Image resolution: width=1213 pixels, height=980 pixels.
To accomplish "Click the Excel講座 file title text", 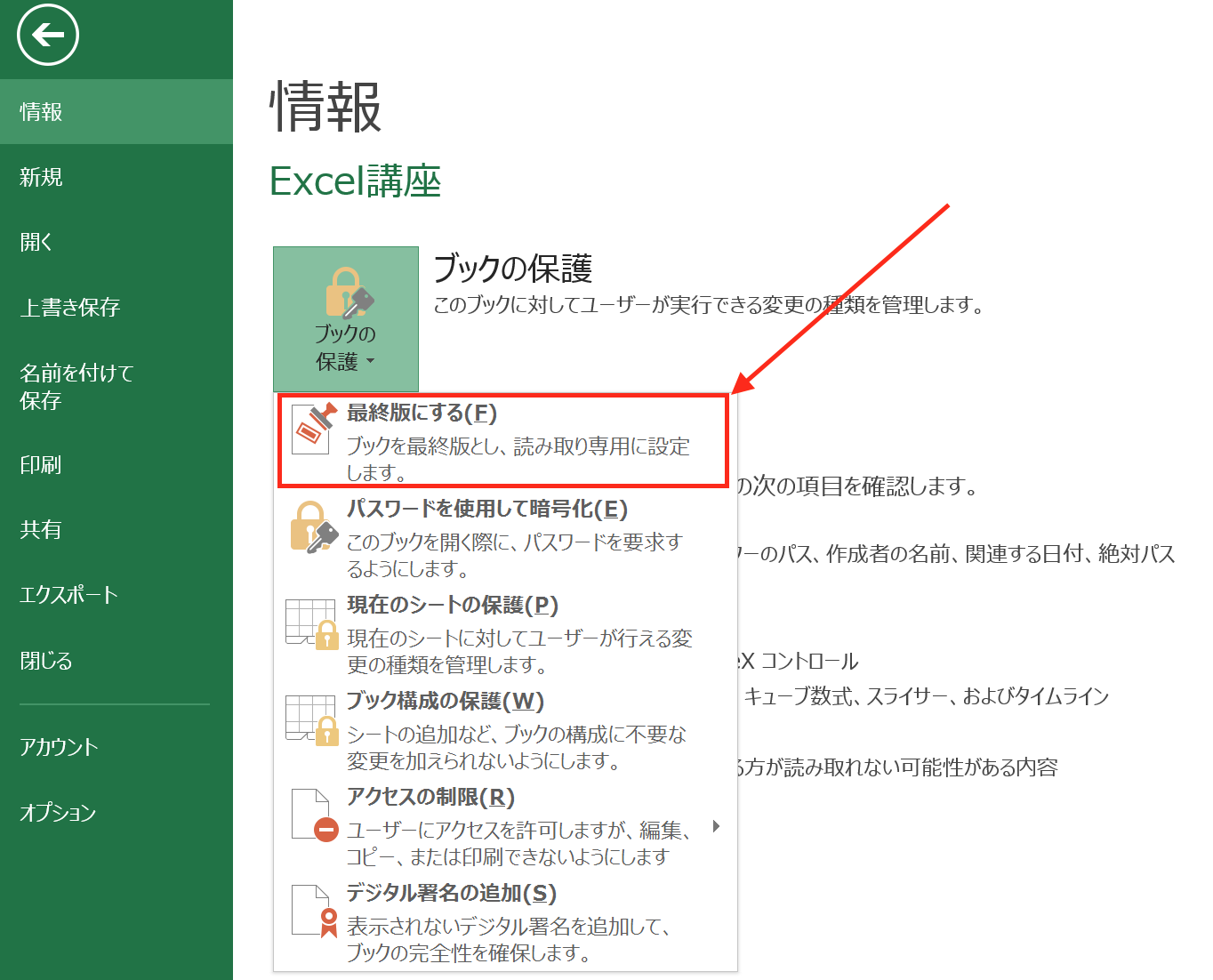I will point(356,181).
